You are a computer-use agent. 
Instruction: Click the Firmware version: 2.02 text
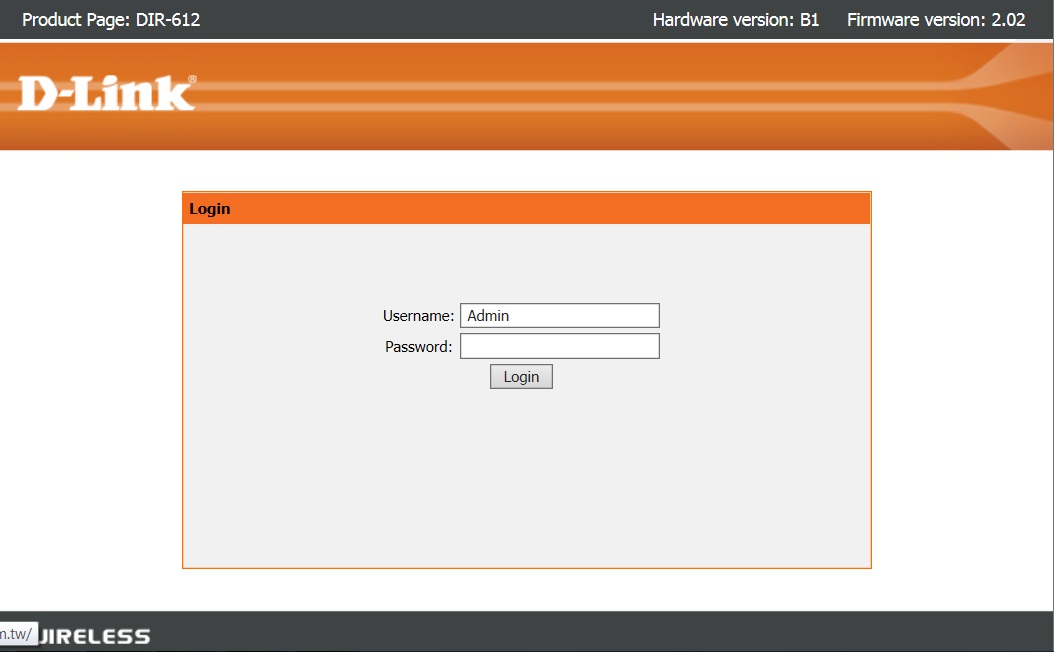(936, 19)
